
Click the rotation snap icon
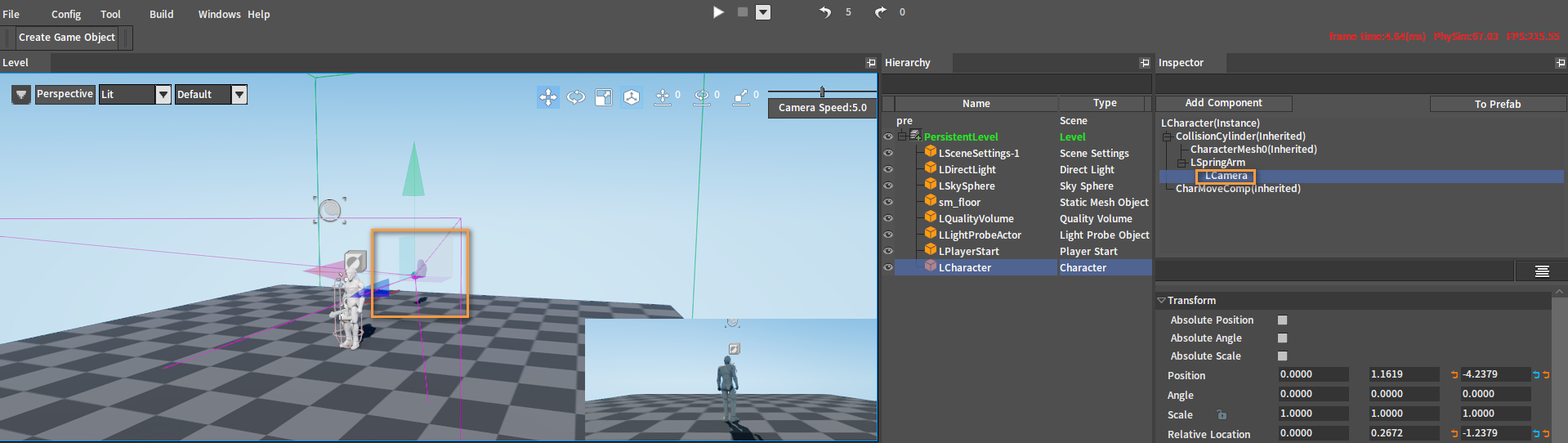click(x=702, y=97)
